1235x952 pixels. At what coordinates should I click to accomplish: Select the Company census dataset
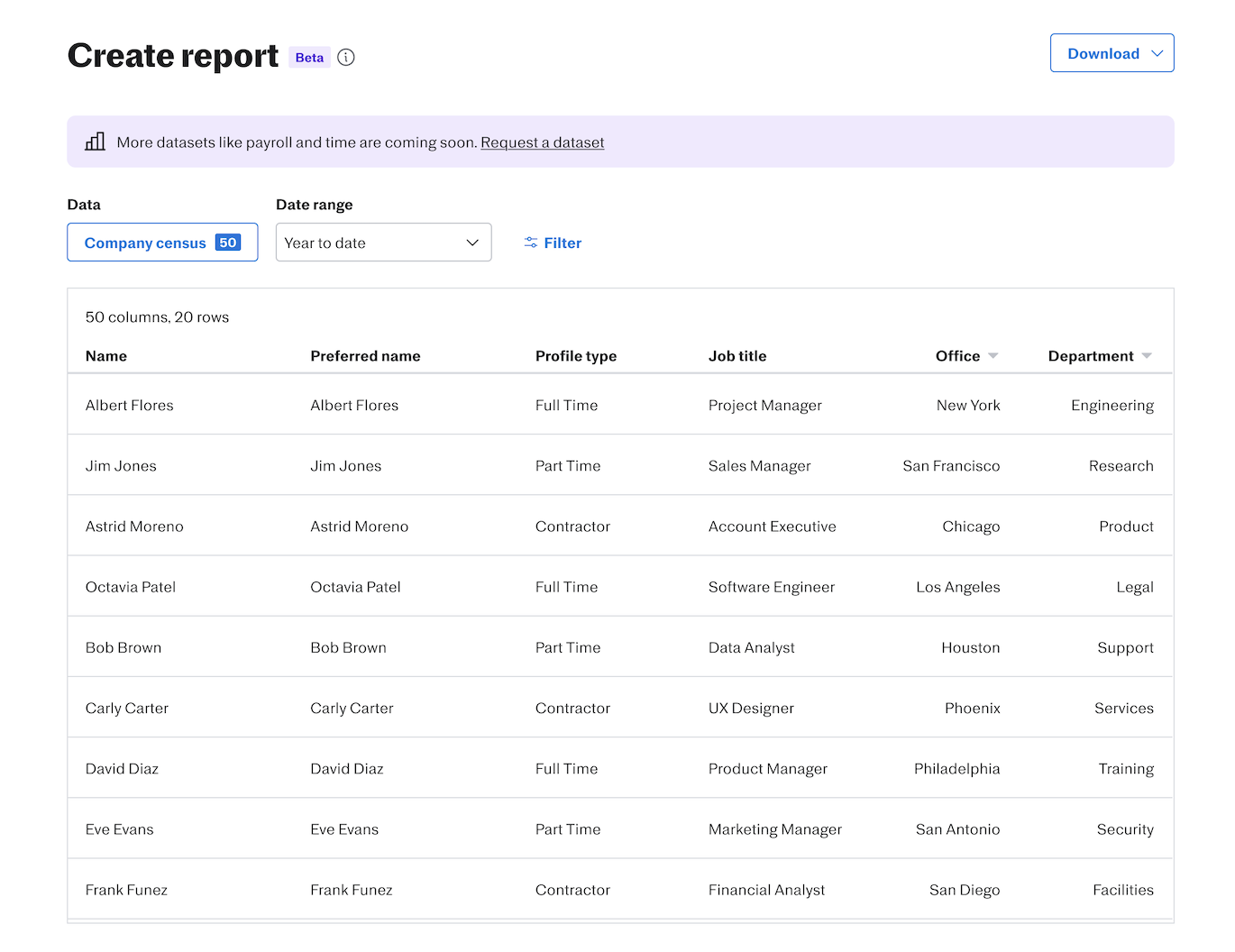click(x=146, y=243)
